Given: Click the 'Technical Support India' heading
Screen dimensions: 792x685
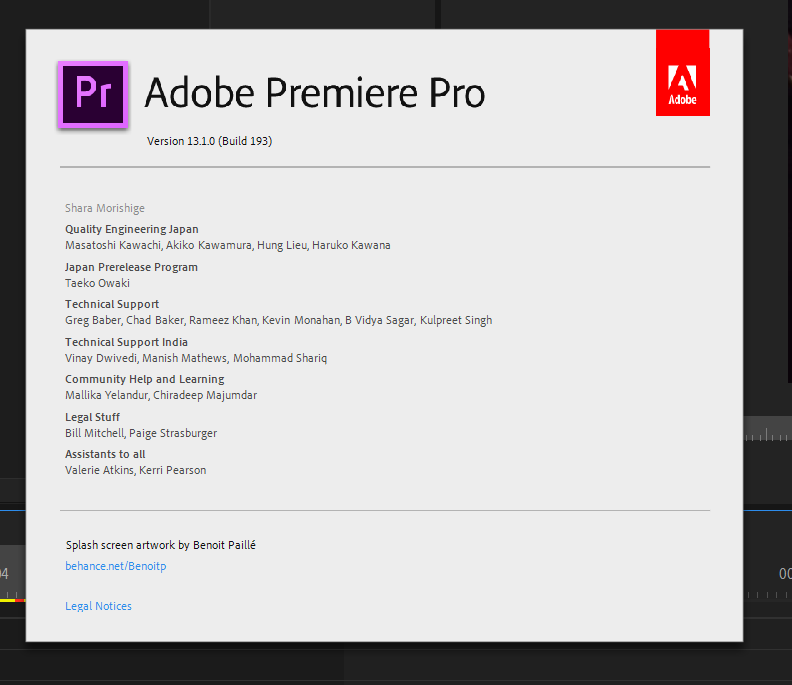Looking at the screenshot, I should click(x=126, y=342).
